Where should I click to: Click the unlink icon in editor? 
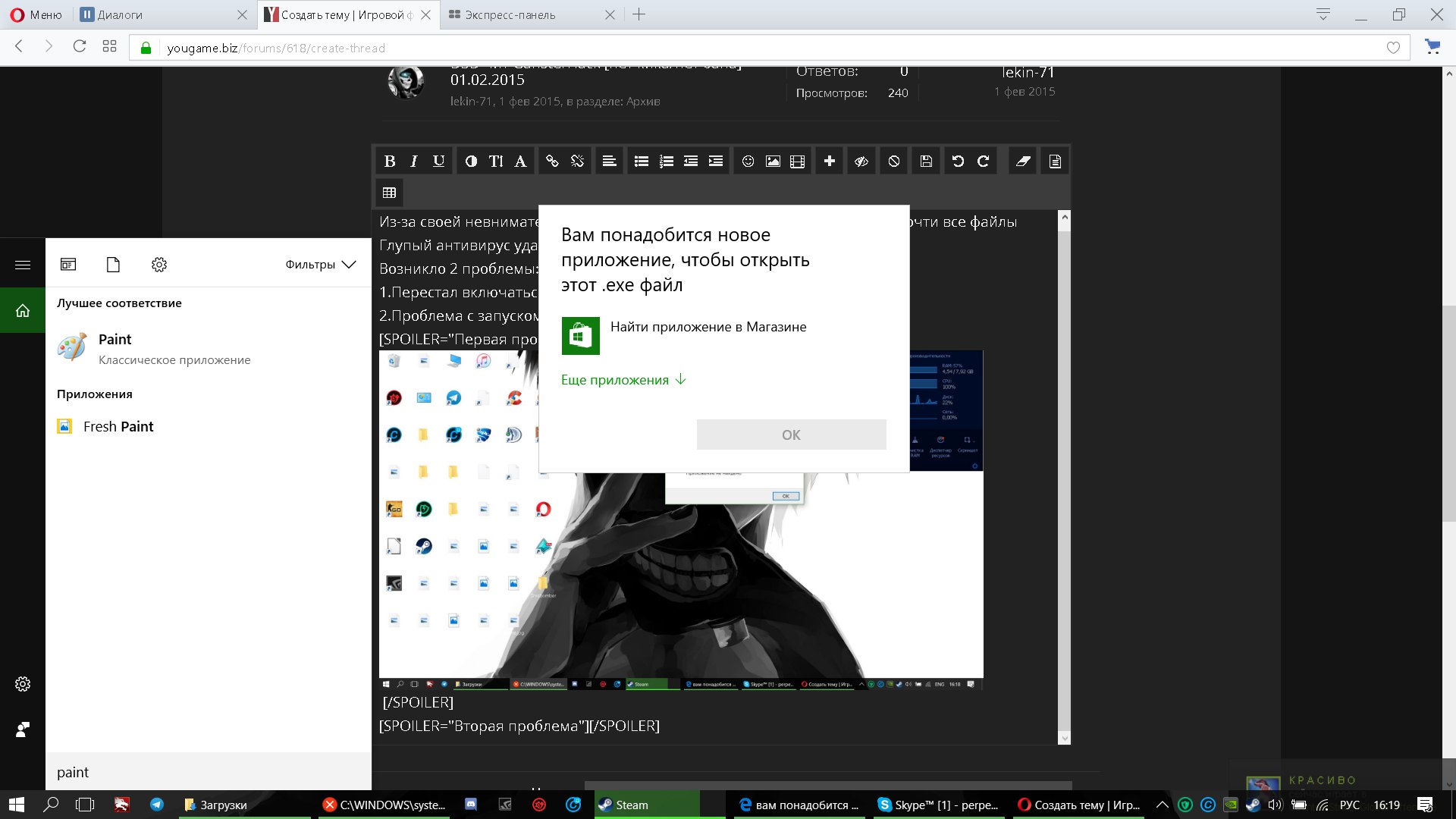point(577,161)
